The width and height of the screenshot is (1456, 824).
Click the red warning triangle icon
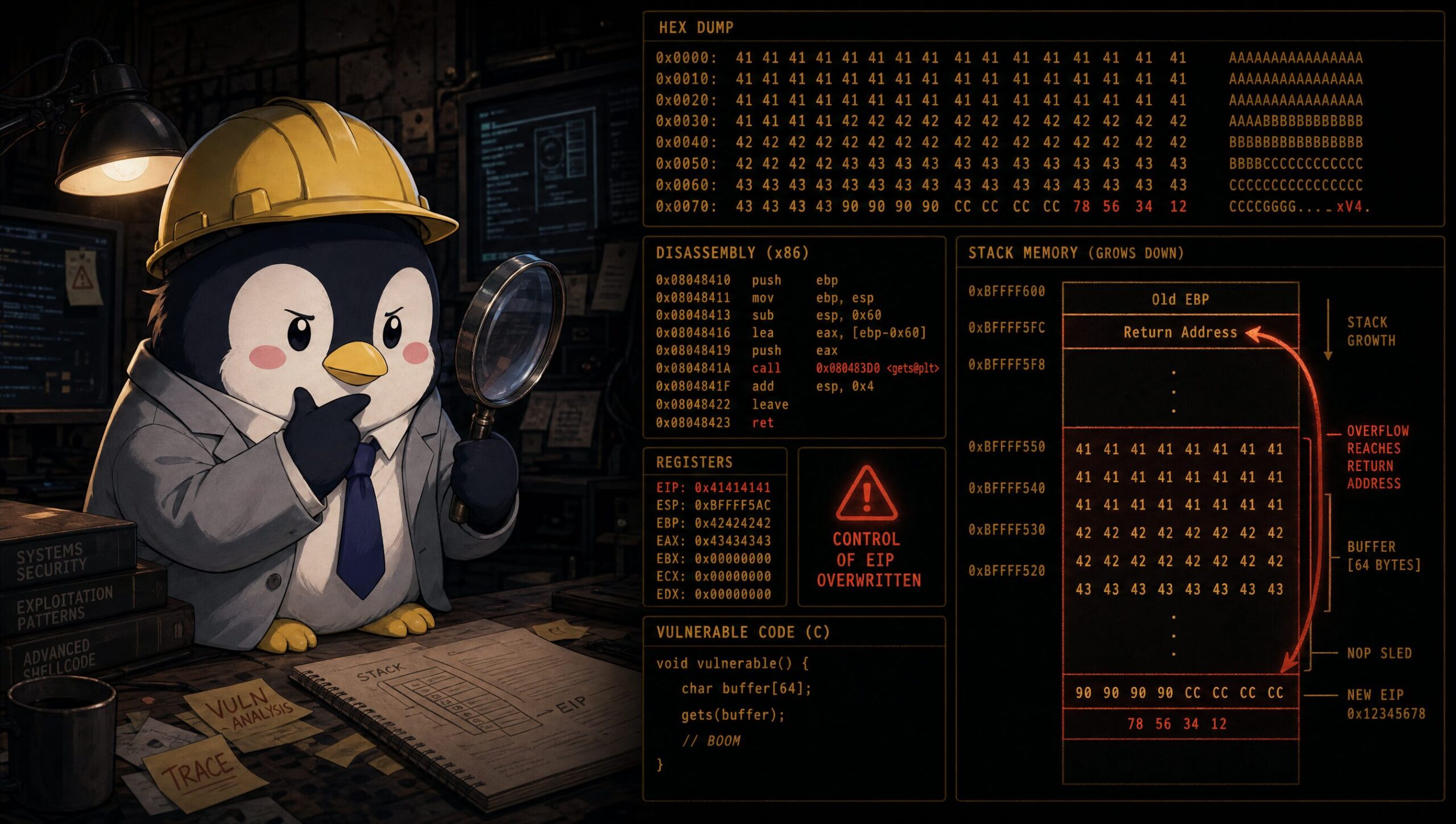(x=866, y=493)
